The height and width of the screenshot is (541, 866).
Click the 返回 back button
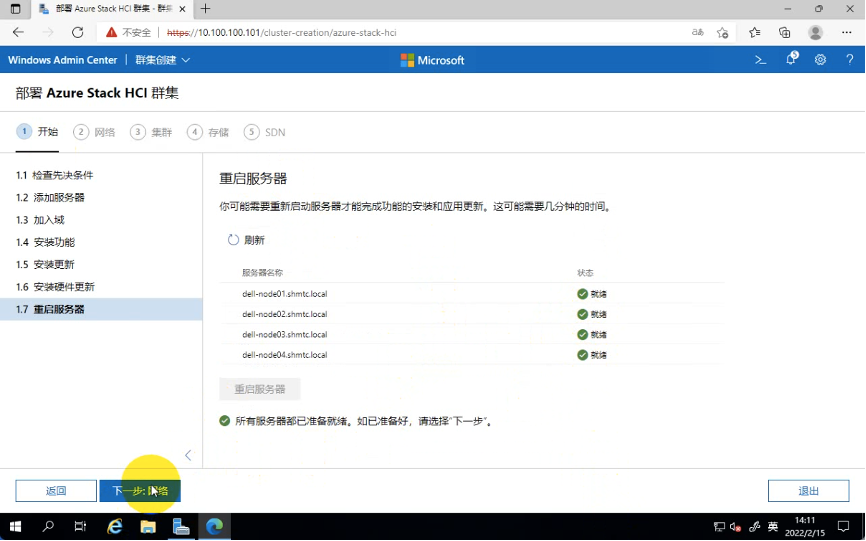(x=56, y=491)
